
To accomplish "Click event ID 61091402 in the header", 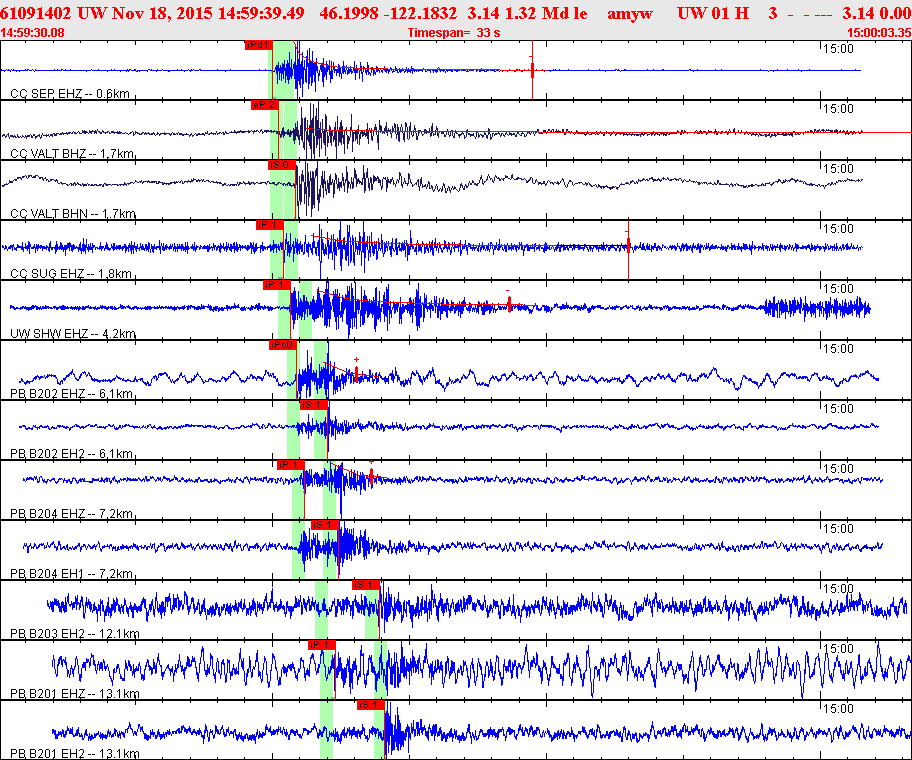I will [36, 13].
